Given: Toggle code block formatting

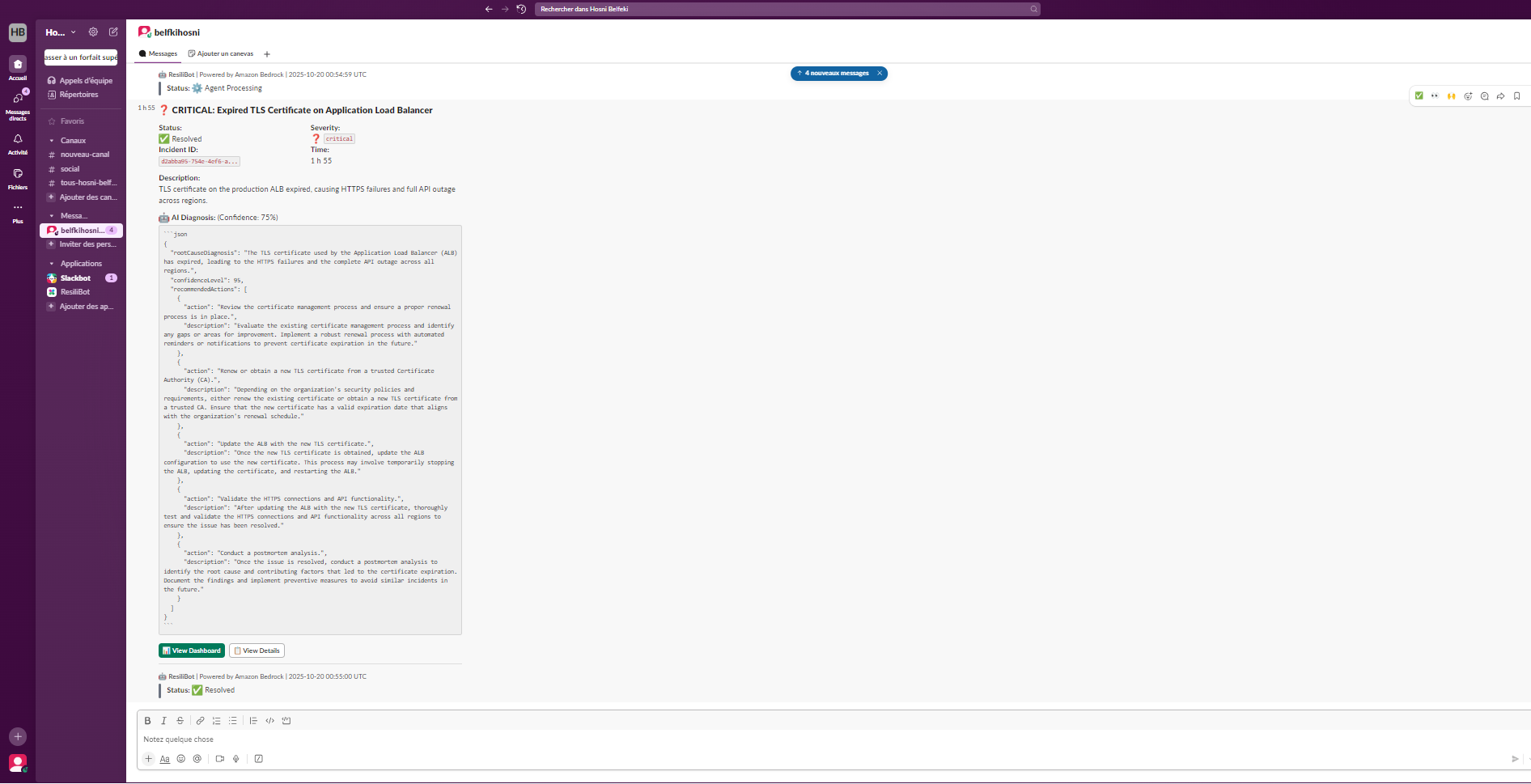Looking at the screenshot, I should click(286, 721).
